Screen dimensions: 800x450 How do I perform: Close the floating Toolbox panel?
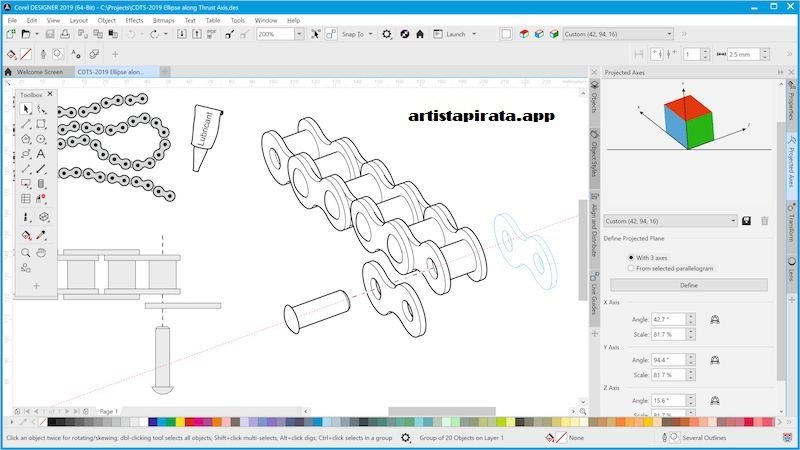point(50,94)
